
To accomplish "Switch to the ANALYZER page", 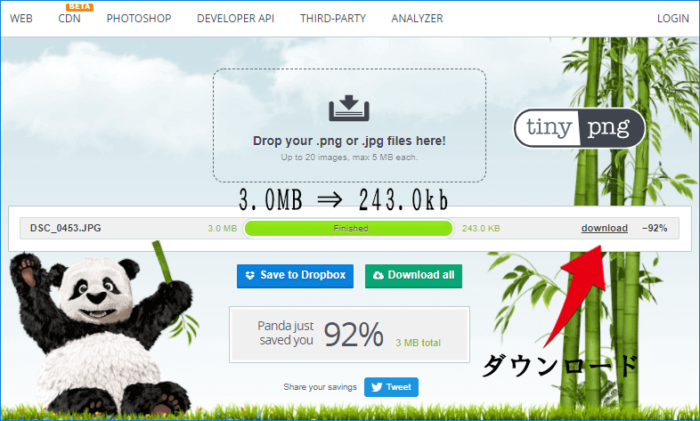I will tap(418, 18).
